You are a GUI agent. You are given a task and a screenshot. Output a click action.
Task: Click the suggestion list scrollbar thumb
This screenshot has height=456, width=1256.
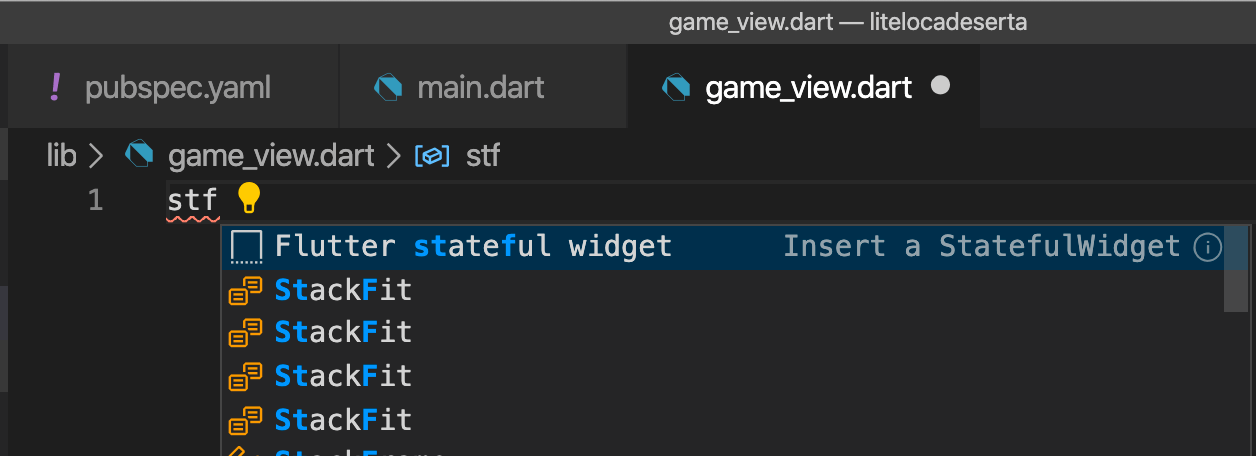(1236, 268)
